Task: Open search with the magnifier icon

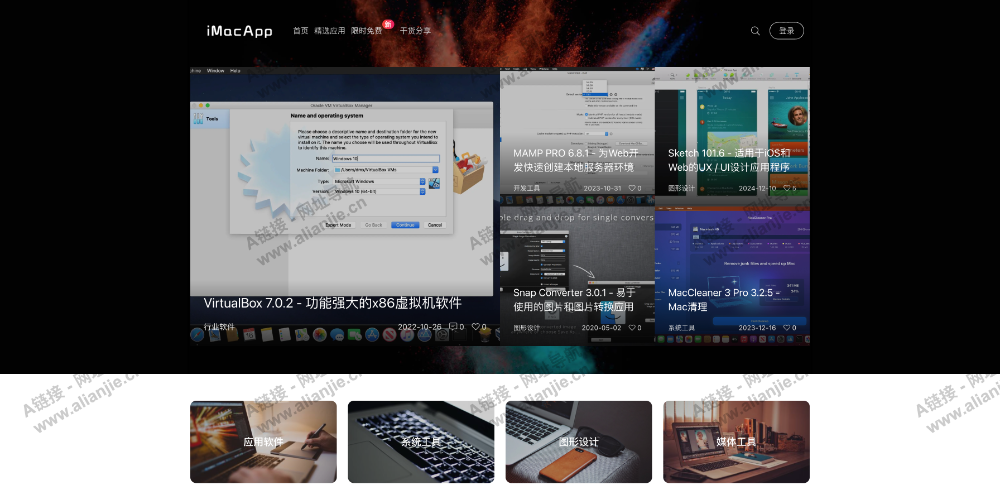Action: [x=755, y=31]
